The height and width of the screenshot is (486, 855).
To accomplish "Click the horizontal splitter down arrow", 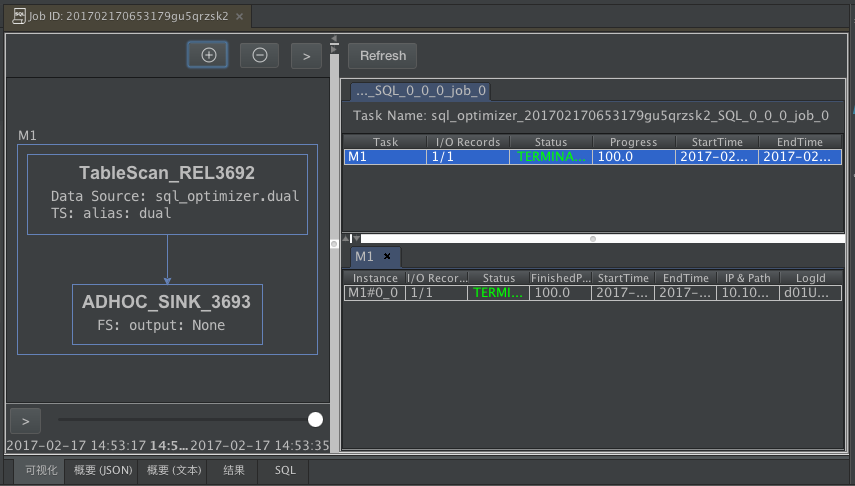I will [356, 238].
